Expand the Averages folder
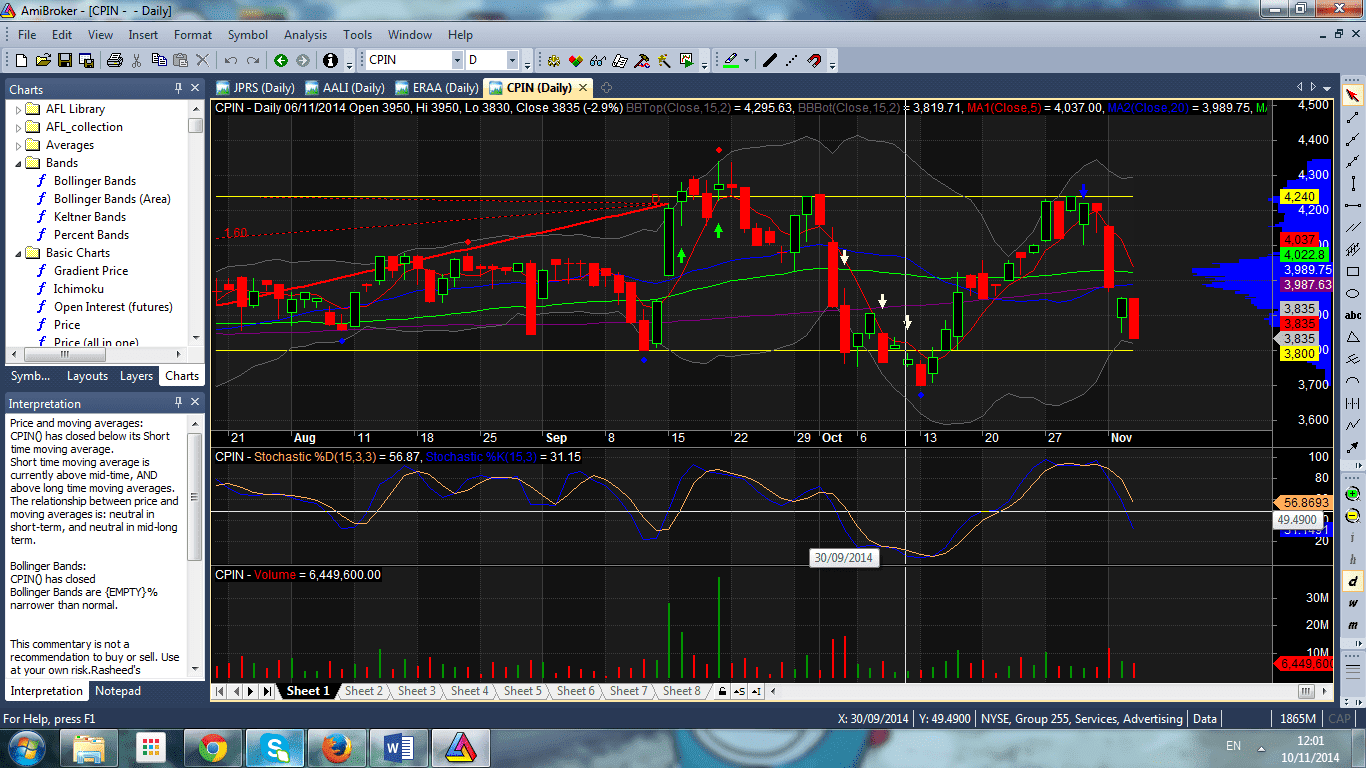The width and height of the screenshot is (1366, 768). [x=18, y=145]
